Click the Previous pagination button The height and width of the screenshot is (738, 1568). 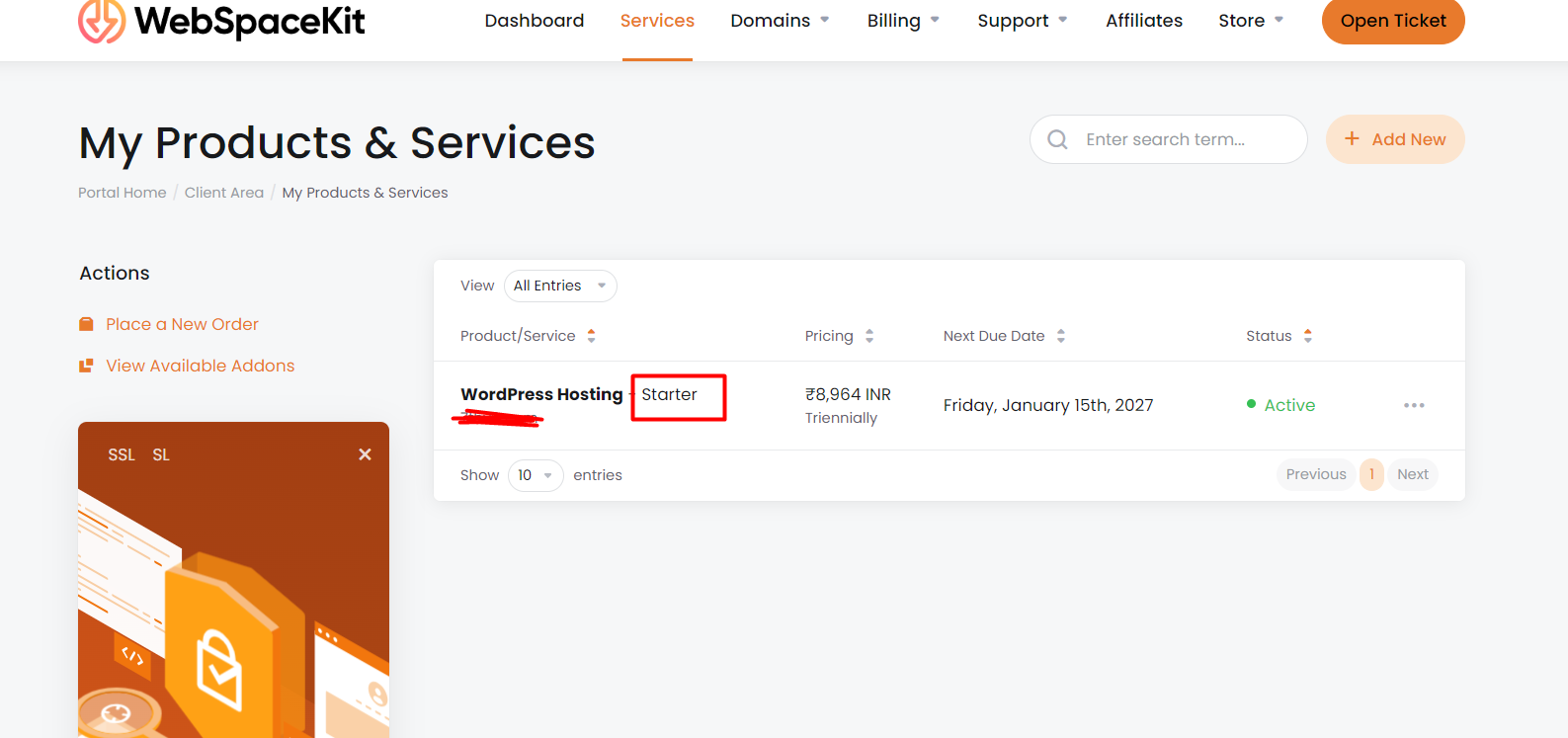coord(1316,474)
